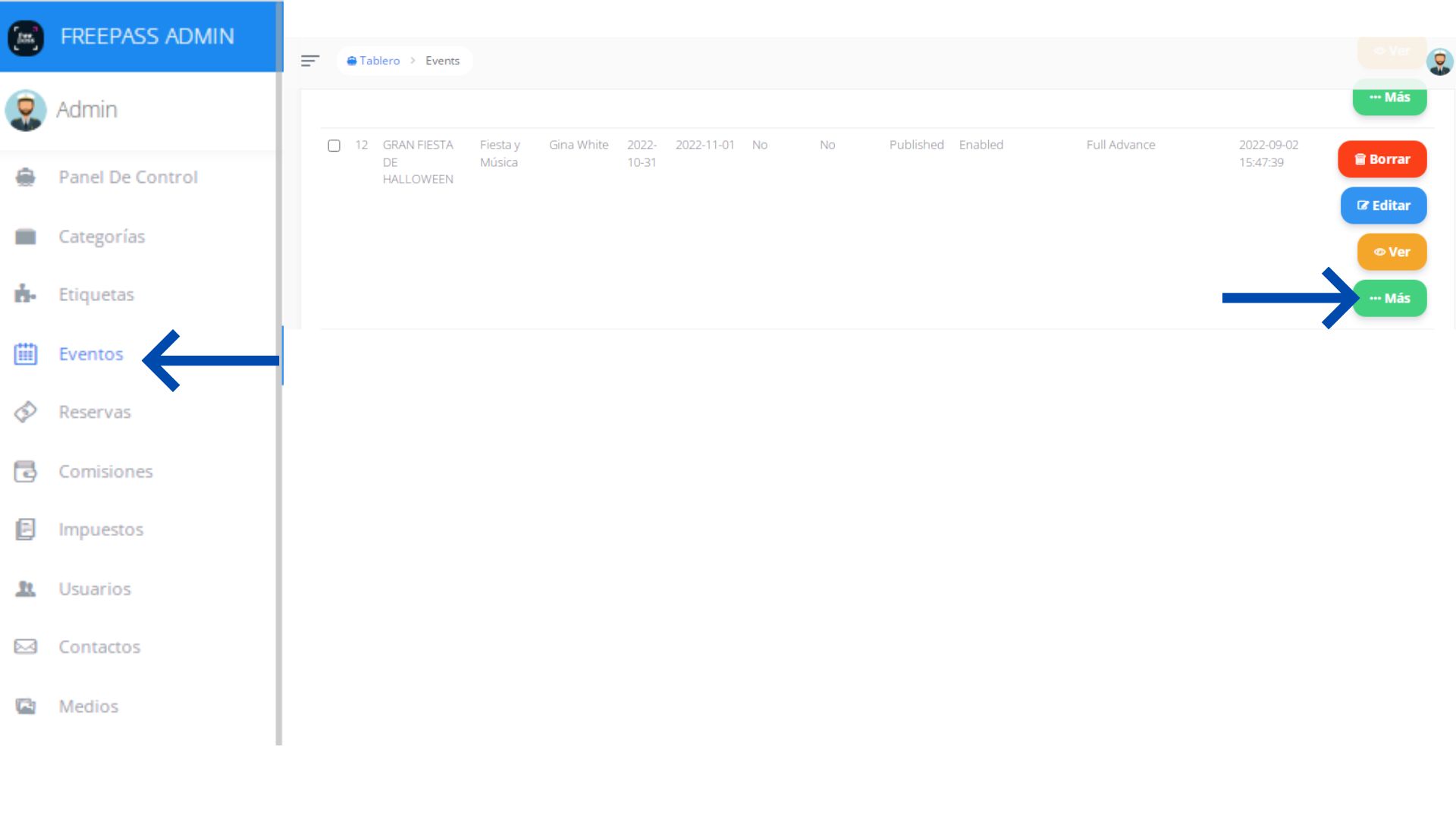Delete the event with the Borrar button
This screenshot has height=819, width=1456.
point(1382,159)
